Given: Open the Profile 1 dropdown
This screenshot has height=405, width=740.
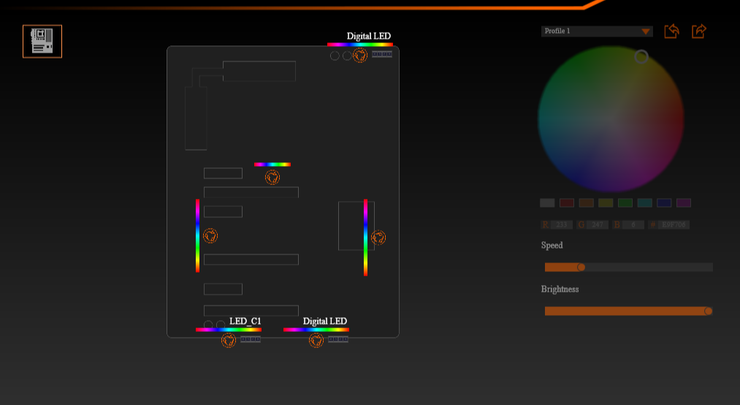Looking at the screenshot, I should click(597, 31).
